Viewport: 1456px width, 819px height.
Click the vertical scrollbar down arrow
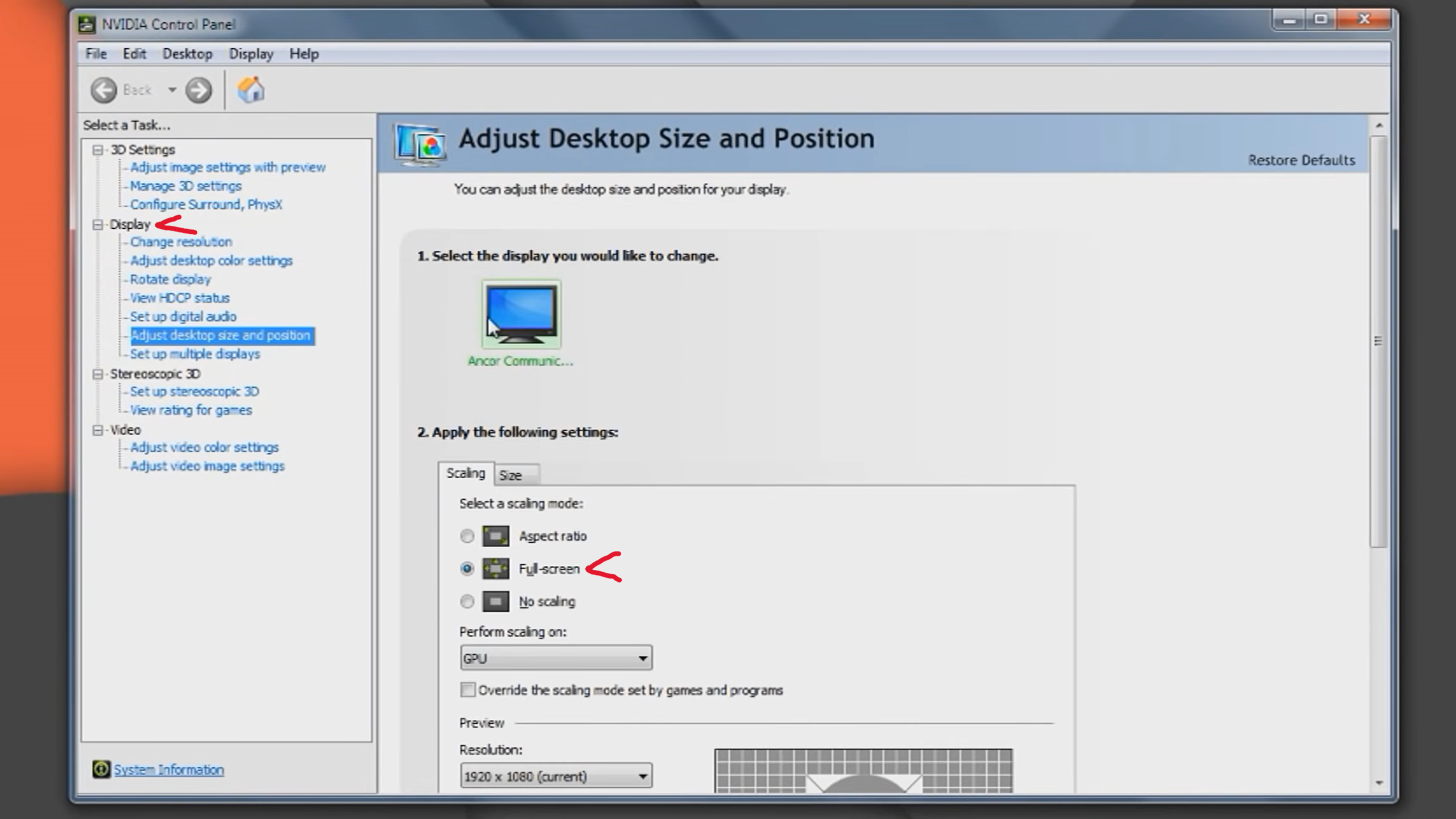(1379, 783)
